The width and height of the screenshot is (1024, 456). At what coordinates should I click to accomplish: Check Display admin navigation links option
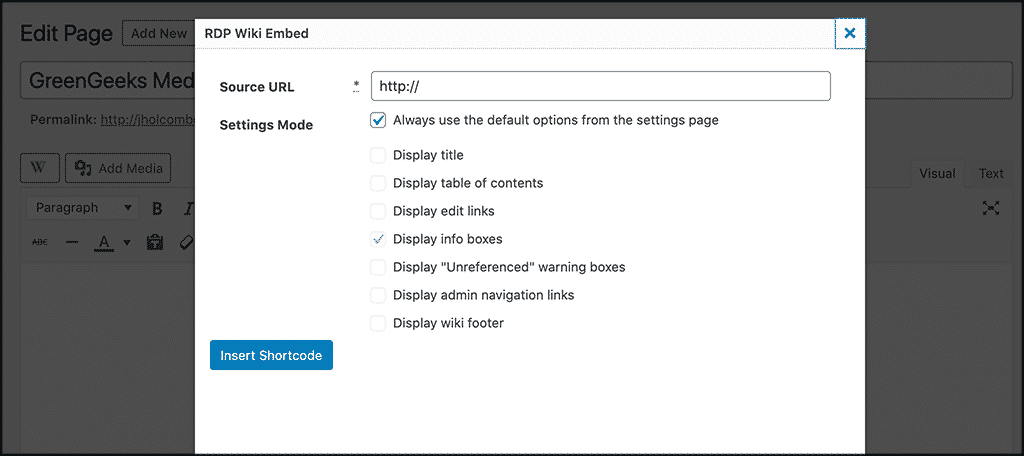point(378,295)
